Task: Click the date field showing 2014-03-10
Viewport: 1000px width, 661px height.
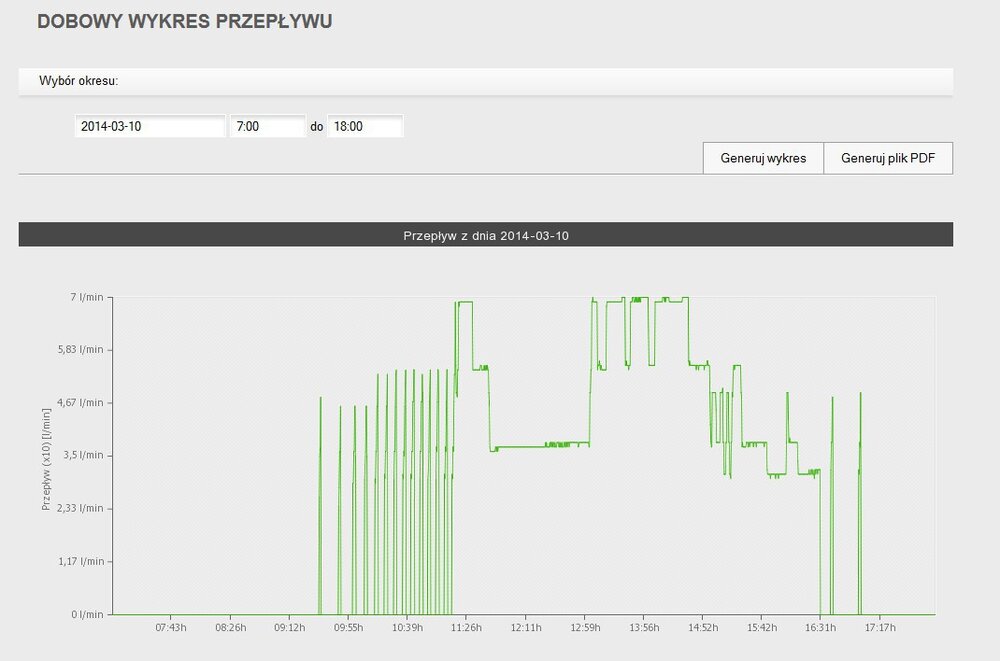Action: (x=150, y=127)
